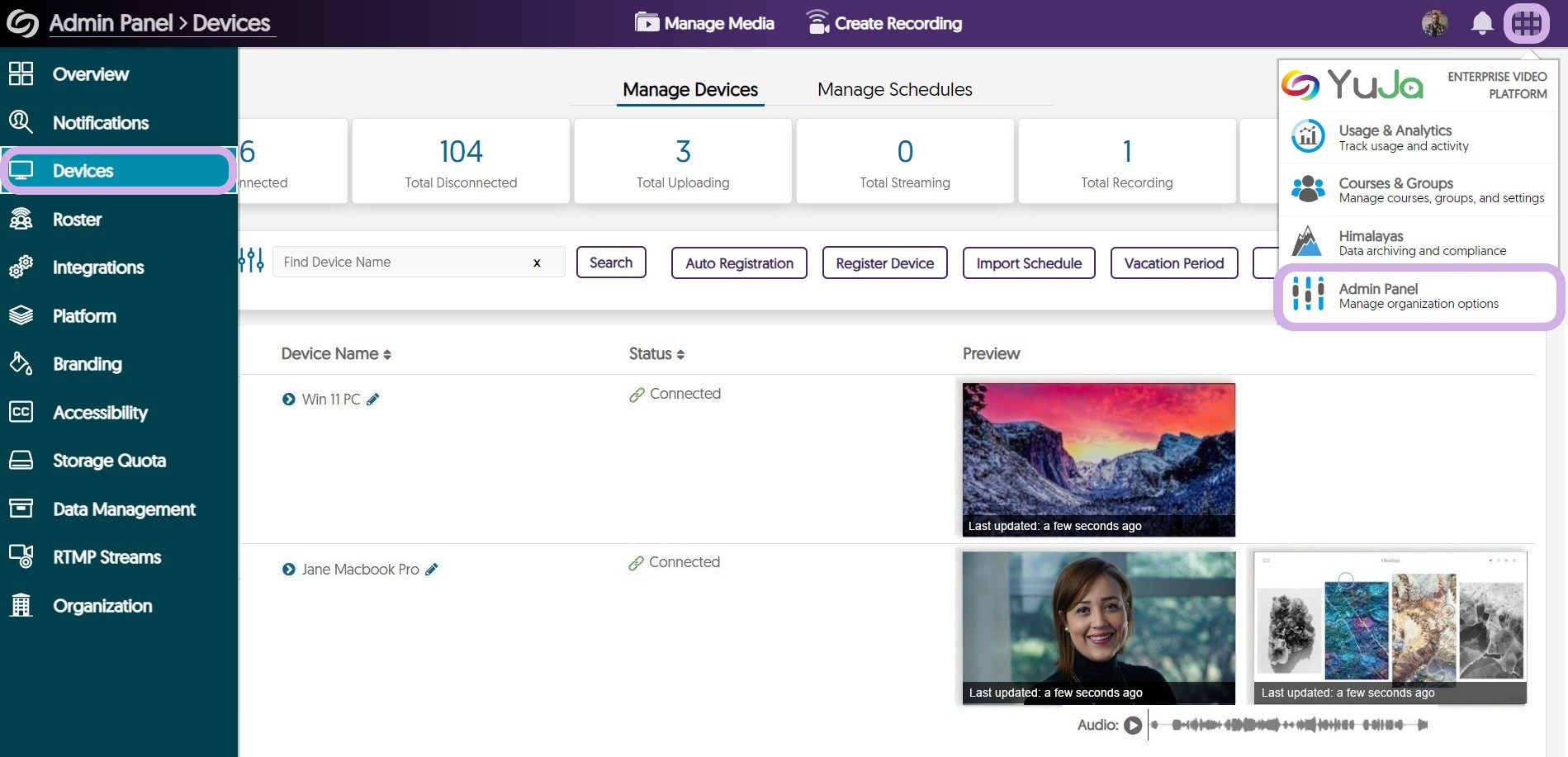Clear the search field with x
Image resolution: width=1568 pixels, height=757 pixels.
pyautogui.click(x=537, y=263)
